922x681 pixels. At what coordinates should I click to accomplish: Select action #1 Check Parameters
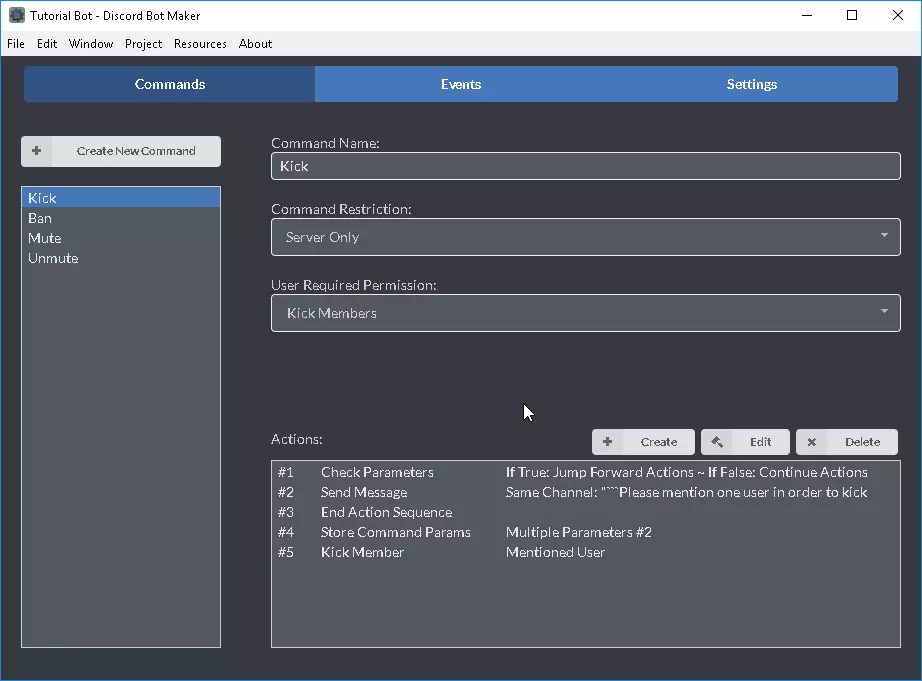(586, 472)
